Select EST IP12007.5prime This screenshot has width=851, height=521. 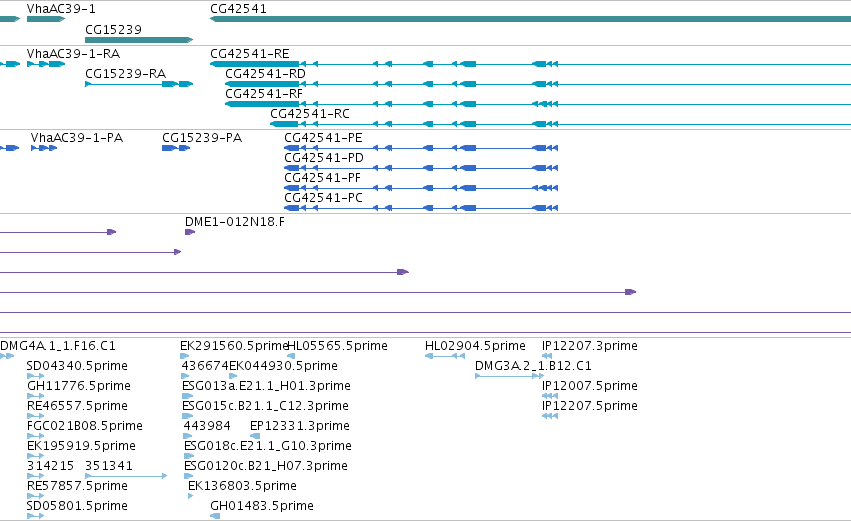(x=589, y=386)
